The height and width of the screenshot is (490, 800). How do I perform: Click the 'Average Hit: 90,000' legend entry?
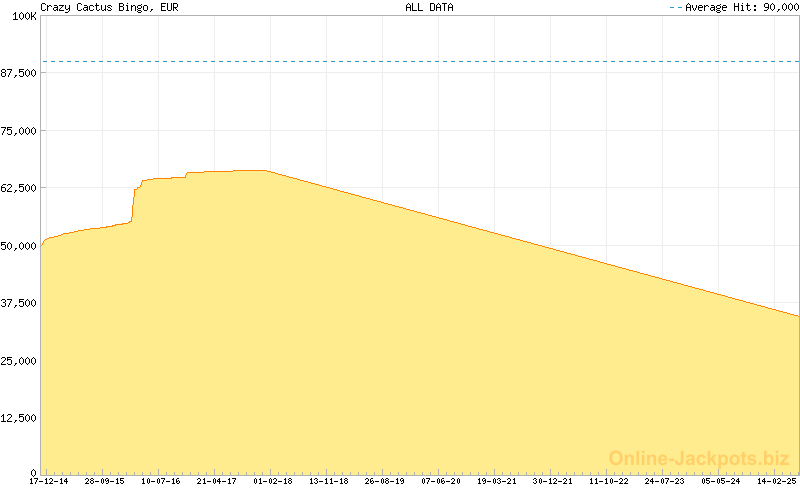(x=740, y=7)
